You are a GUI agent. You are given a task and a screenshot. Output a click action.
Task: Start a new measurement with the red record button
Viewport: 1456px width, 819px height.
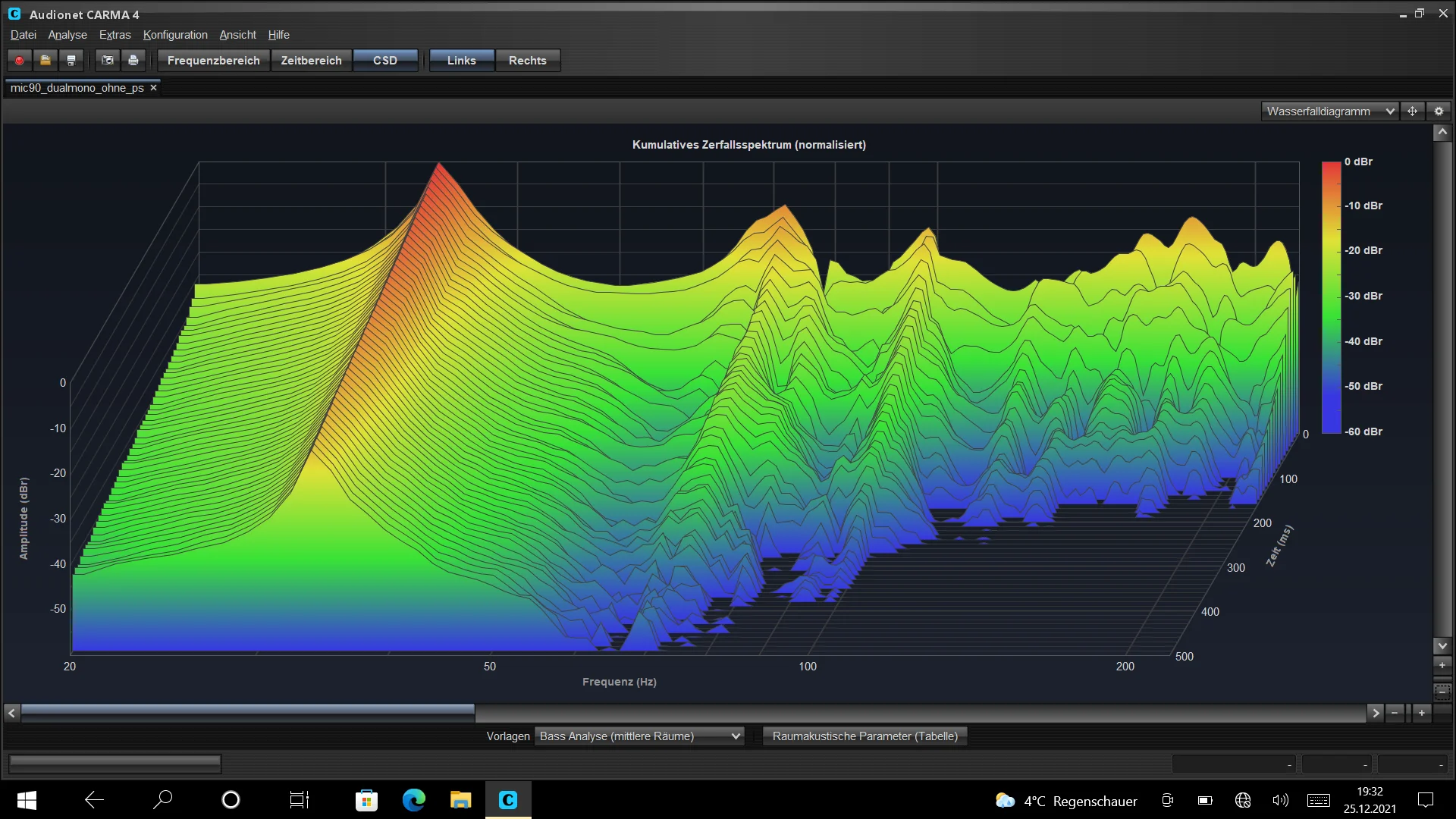pos(20,60)
